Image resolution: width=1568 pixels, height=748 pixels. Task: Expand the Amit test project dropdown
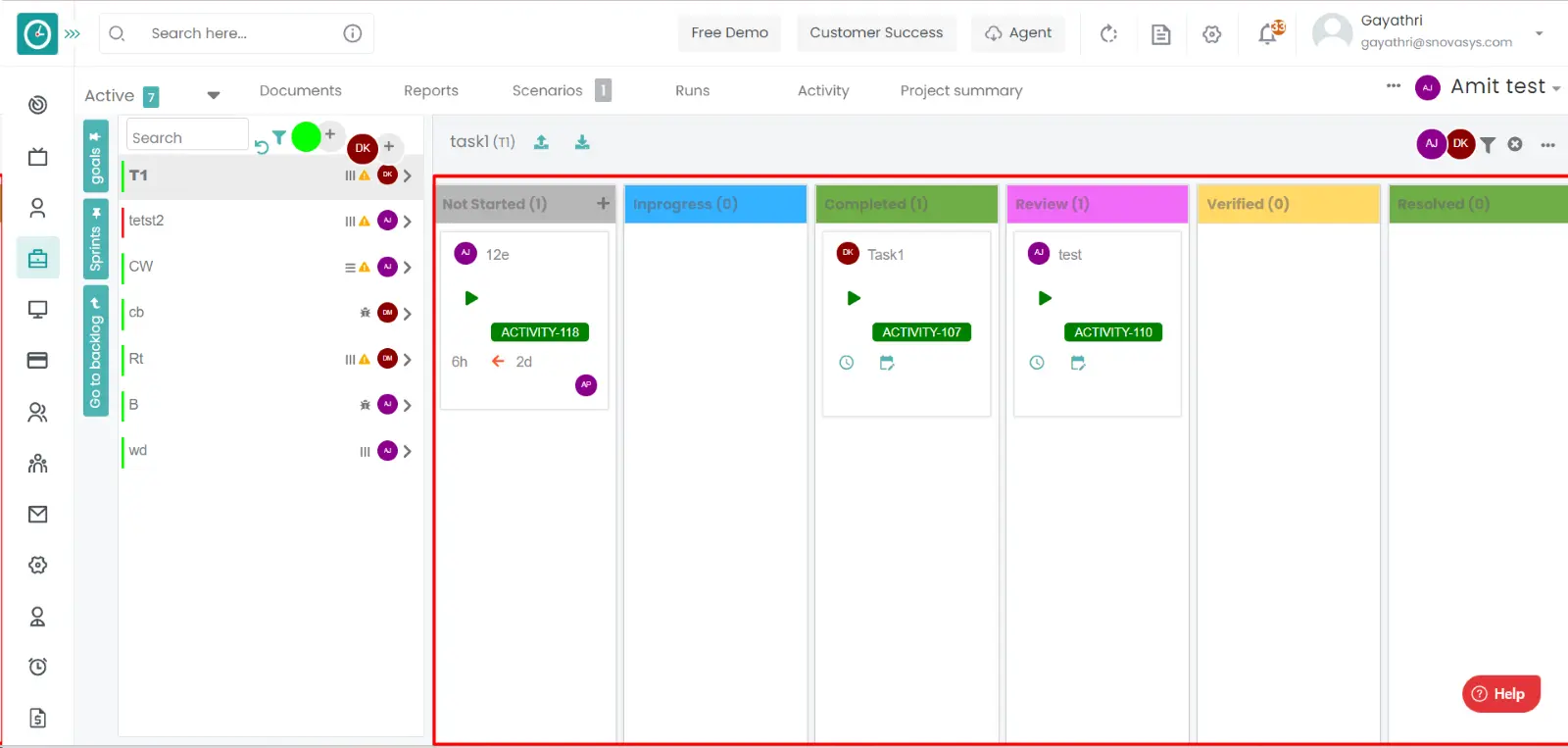click(1555, 88)
